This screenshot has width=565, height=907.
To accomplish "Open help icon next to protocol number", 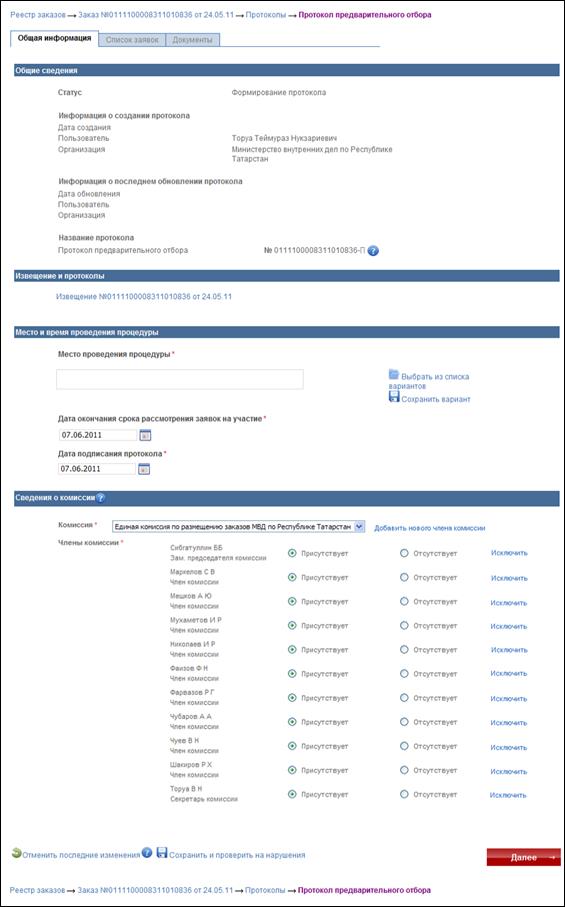I will click(373, 251).
